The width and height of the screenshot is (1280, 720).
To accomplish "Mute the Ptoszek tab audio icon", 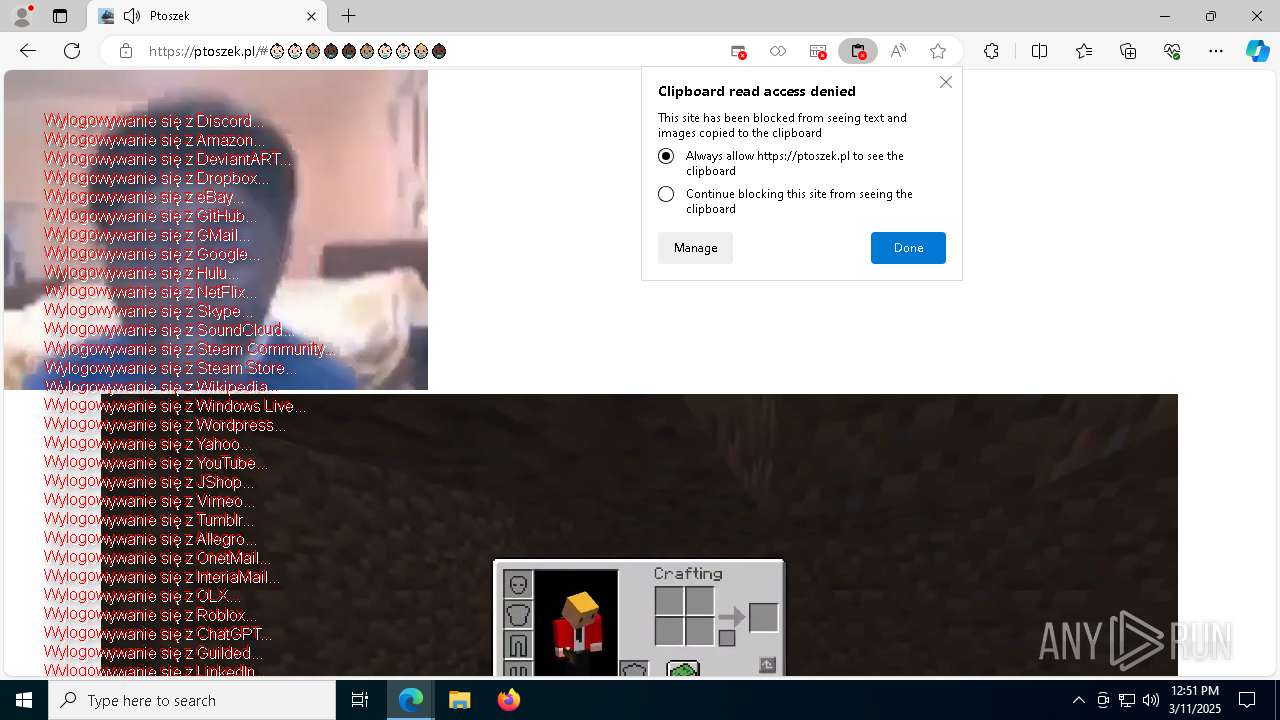I will (x=132, y=16).
